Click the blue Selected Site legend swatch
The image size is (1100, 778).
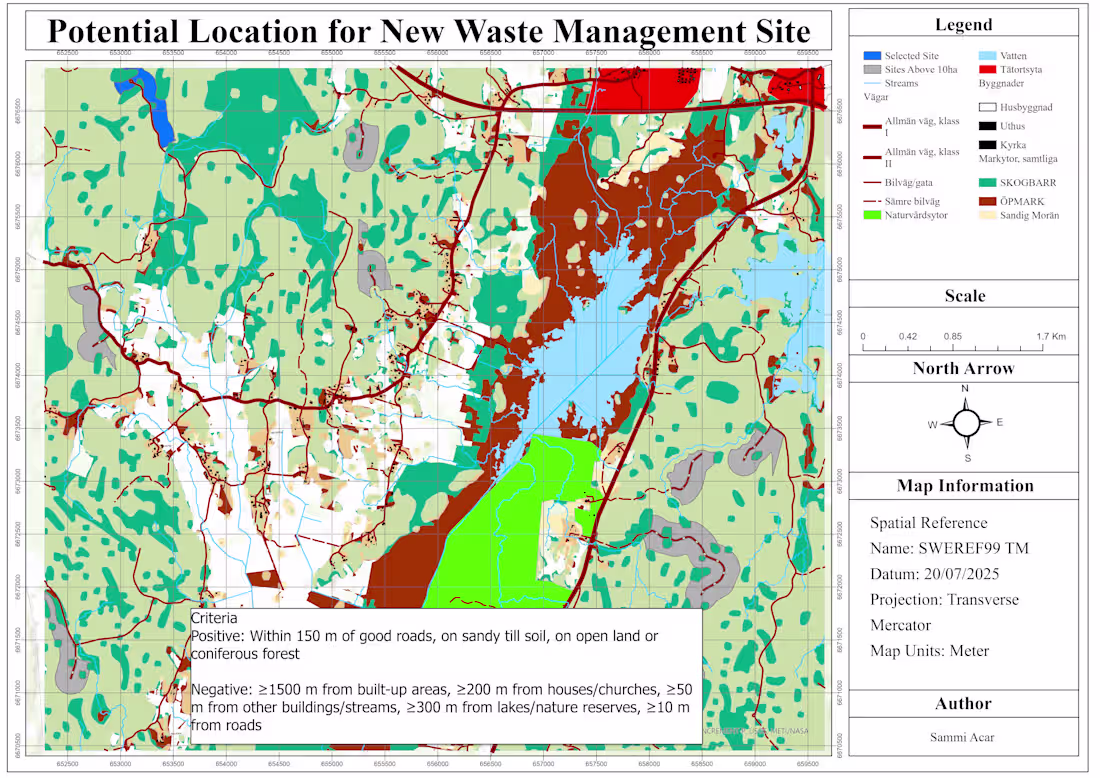[x=872, y=55]
